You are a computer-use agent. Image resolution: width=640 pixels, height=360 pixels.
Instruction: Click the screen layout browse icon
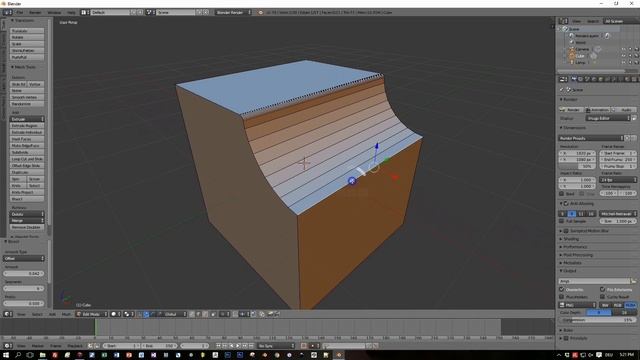pyautogui.click(x=84, y=12)
